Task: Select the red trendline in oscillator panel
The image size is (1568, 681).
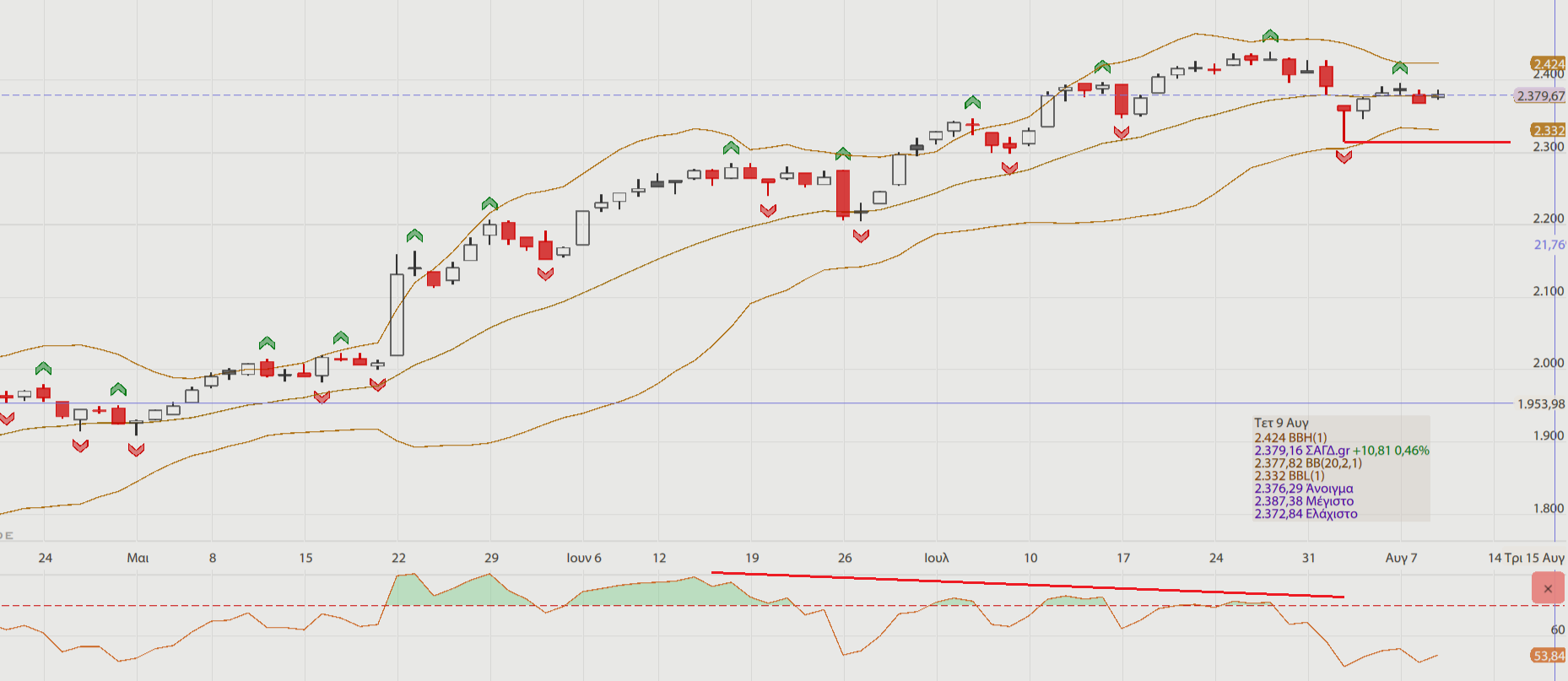Action: 1013,584
